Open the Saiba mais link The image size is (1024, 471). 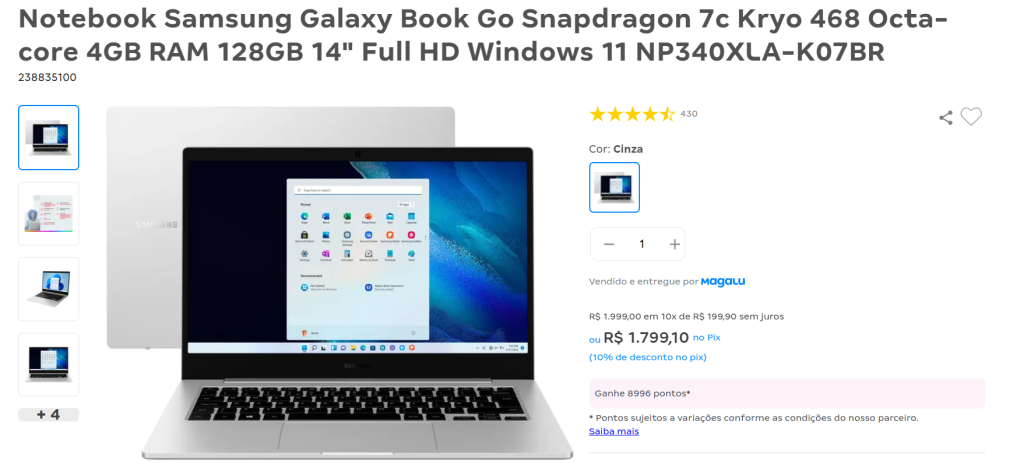pyautogui.click(x=614, y=431)
